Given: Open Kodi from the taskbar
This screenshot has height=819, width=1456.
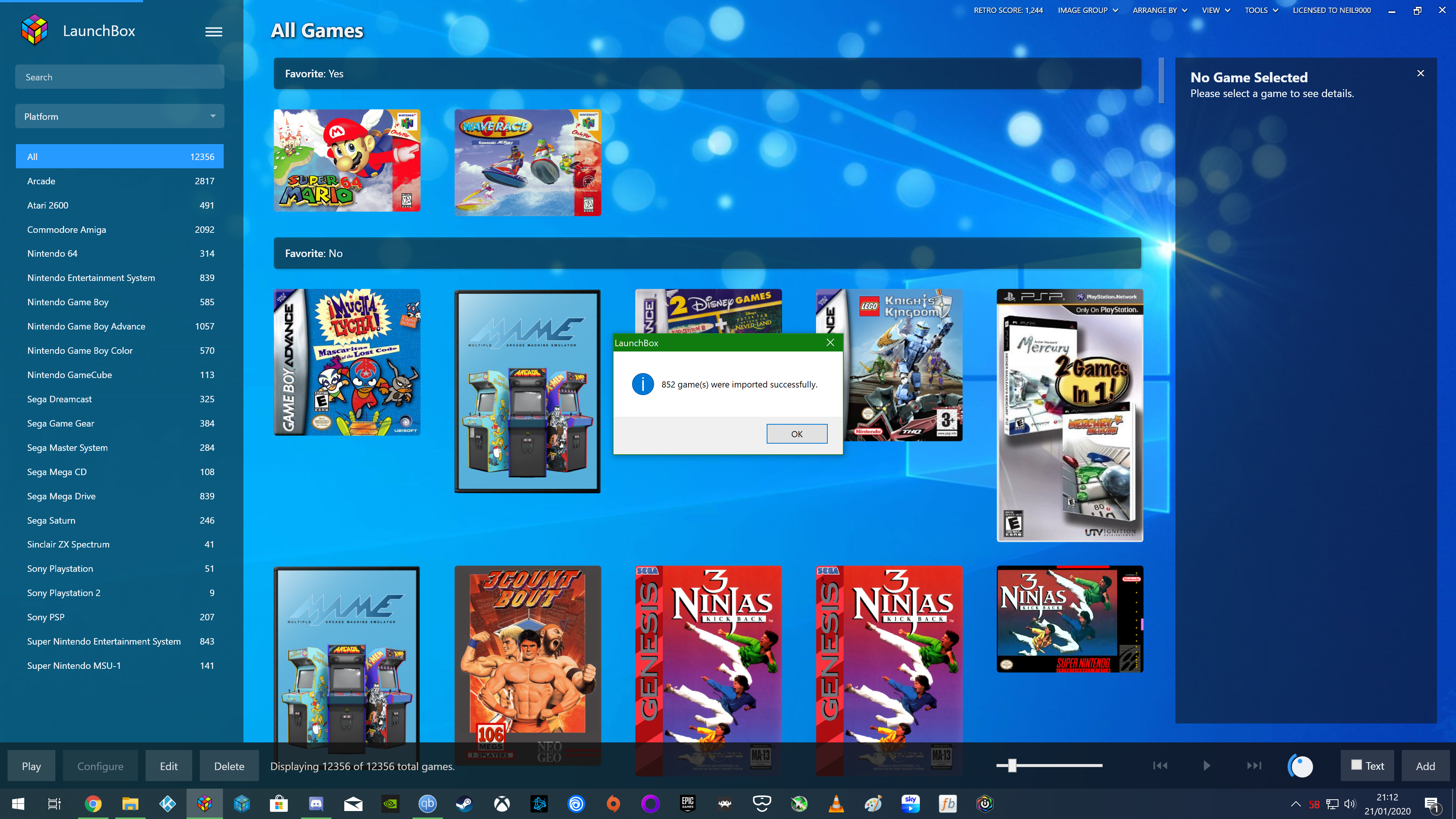Looking at the screenshot, I should click(x=167, y=803).
